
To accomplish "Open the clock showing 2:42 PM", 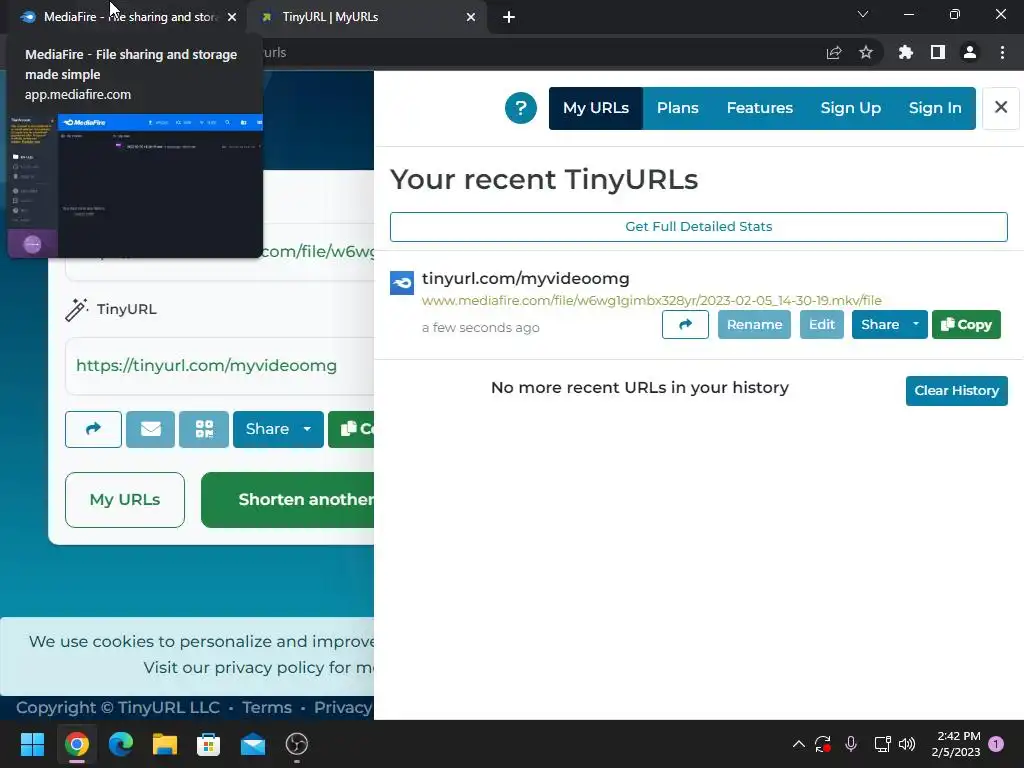I will click(955, 744).
